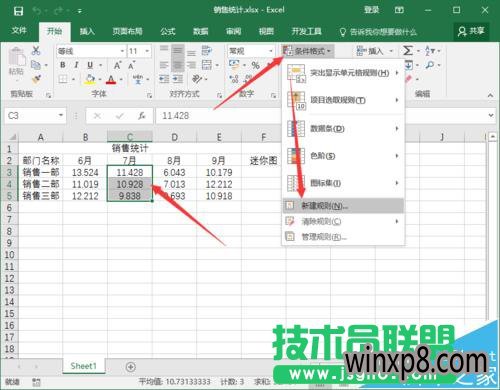Open the number format dropdown

(271, 51)
